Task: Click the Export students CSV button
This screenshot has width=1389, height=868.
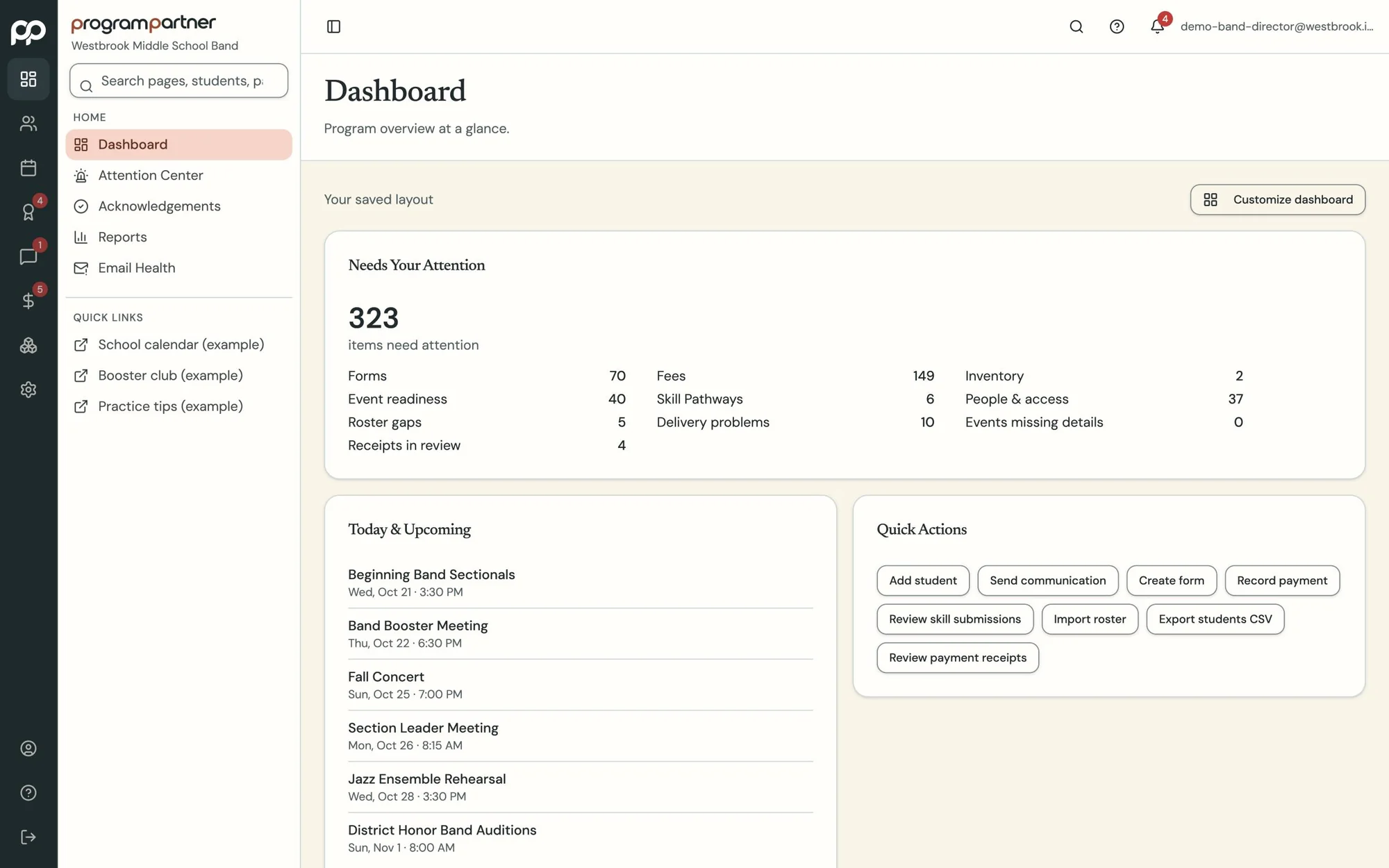Action: (x=1215, y=619)
